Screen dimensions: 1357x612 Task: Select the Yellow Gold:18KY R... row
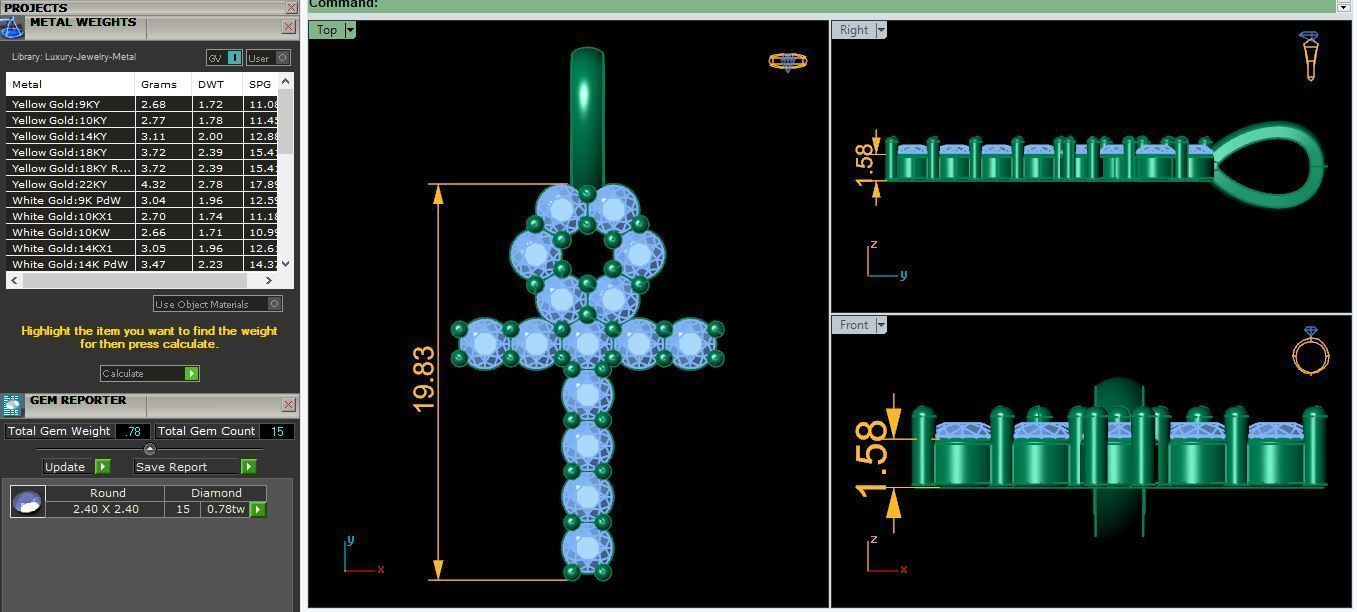pyautogui.click(x=142, y=168)
